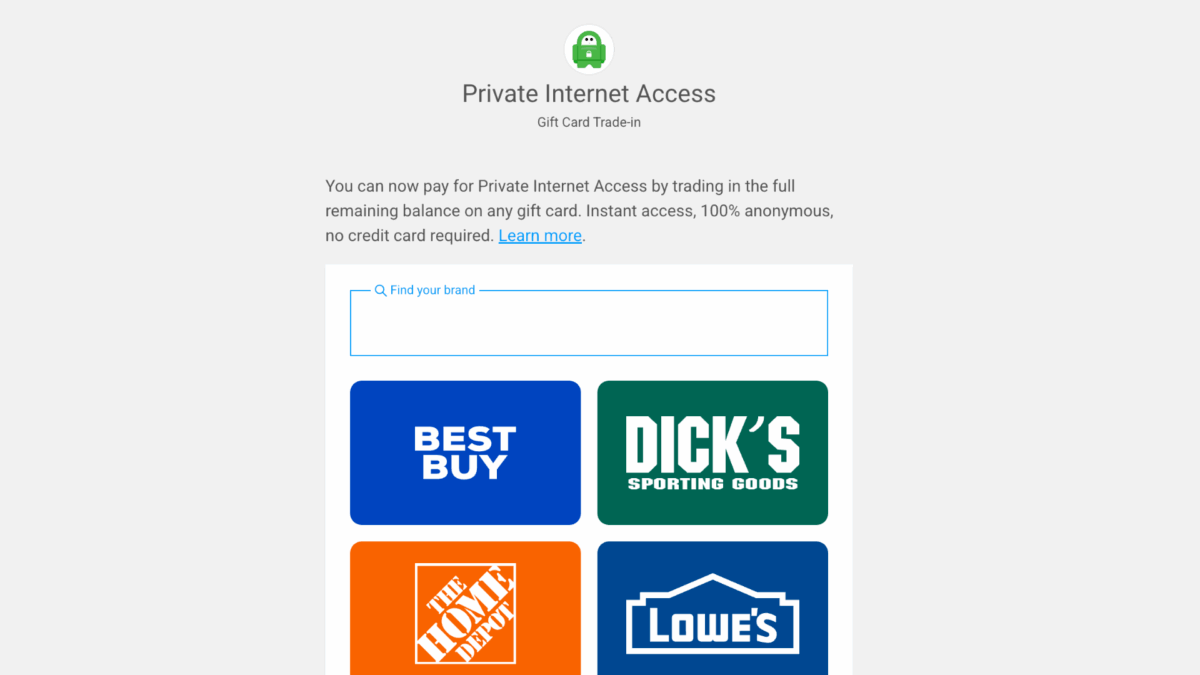Click the Private Internet Access heading

tap(589, 94)
